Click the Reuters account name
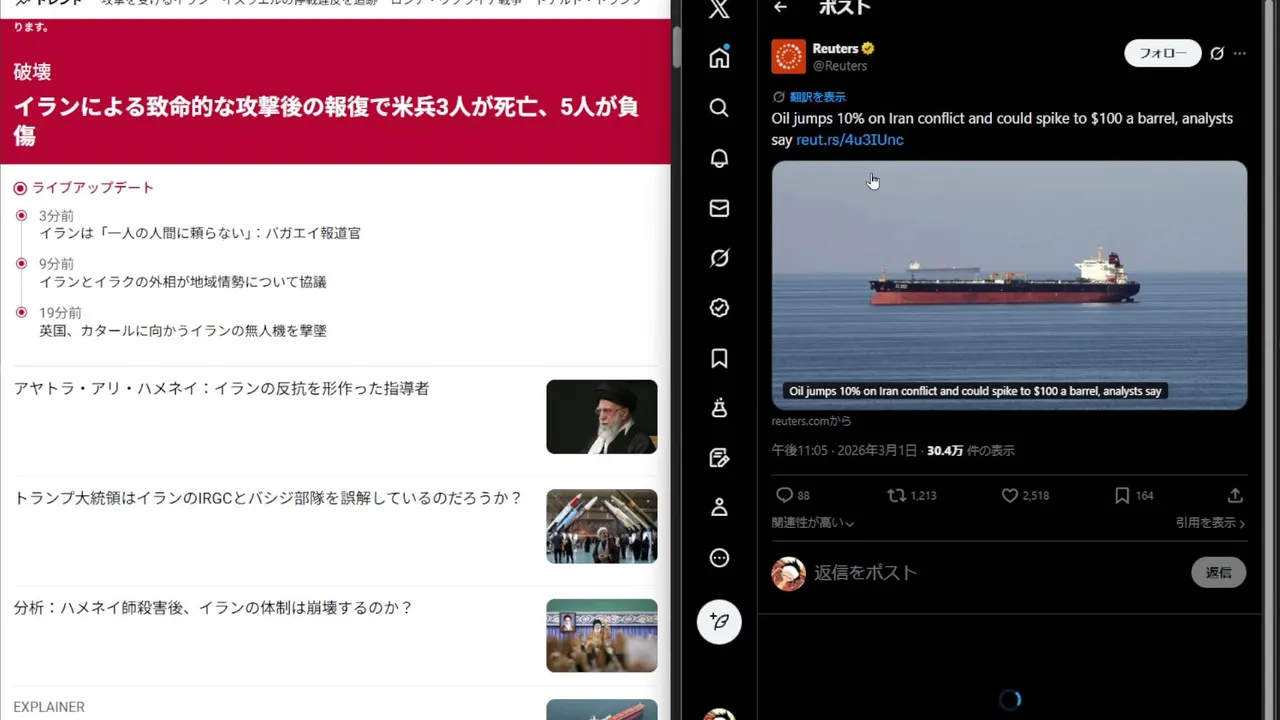 836,48
